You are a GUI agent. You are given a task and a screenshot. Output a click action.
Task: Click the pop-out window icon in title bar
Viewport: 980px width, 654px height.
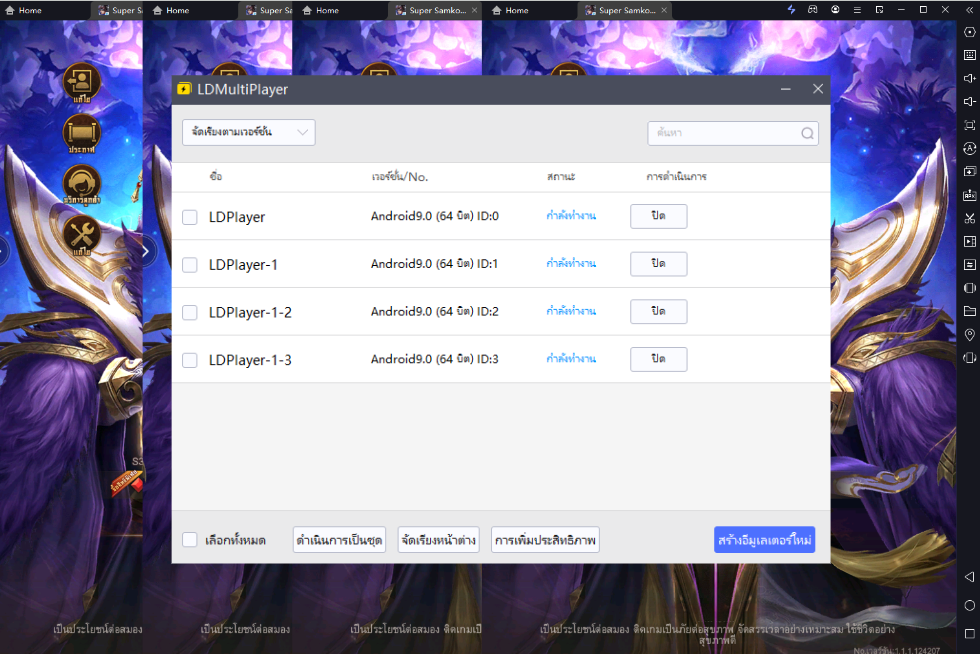pyautogui.click(x=879, y=10)
